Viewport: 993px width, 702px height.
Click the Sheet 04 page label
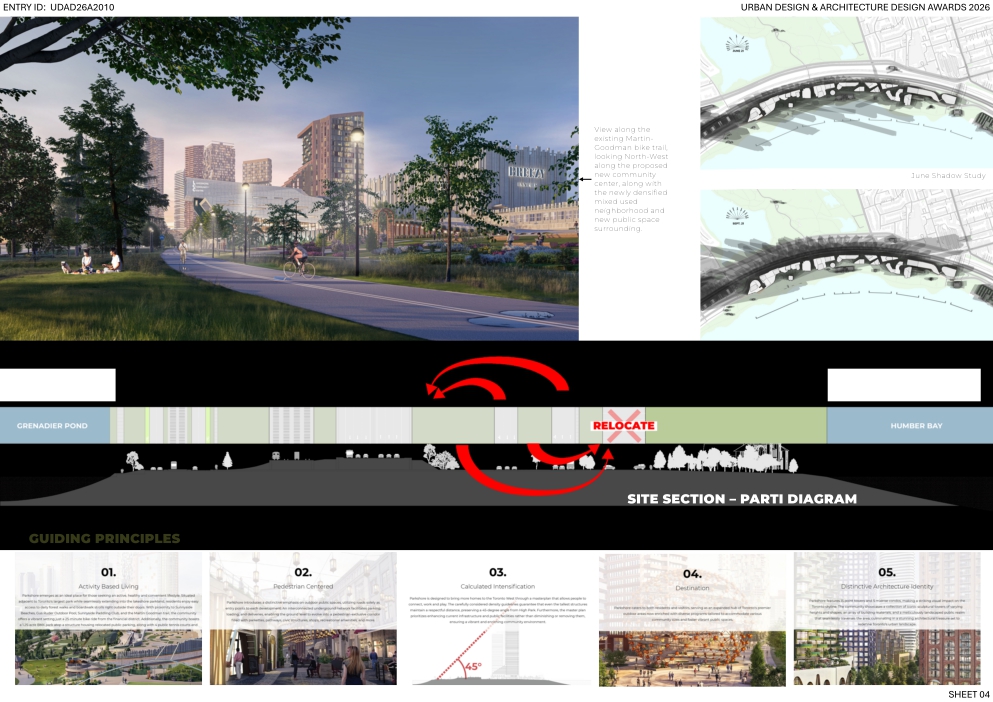(968, 694)
